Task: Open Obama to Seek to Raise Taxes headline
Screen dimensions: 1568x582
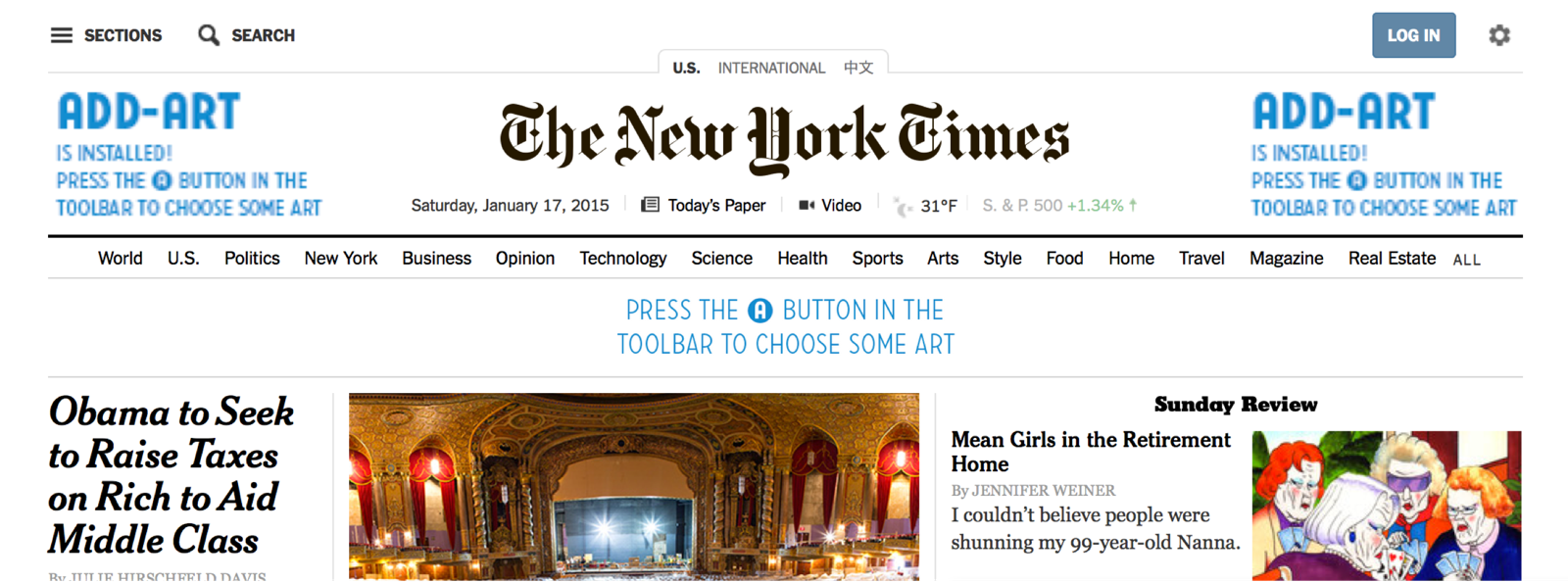Action: coord(171,476)
